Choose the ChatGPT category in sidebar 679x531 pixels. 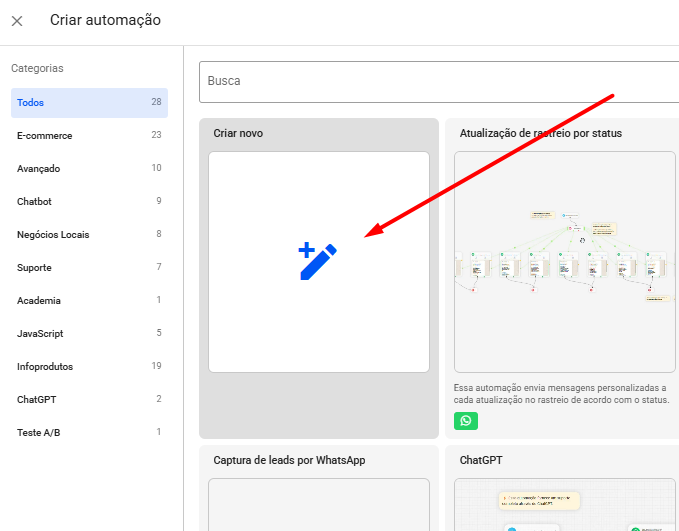point(89,400)
